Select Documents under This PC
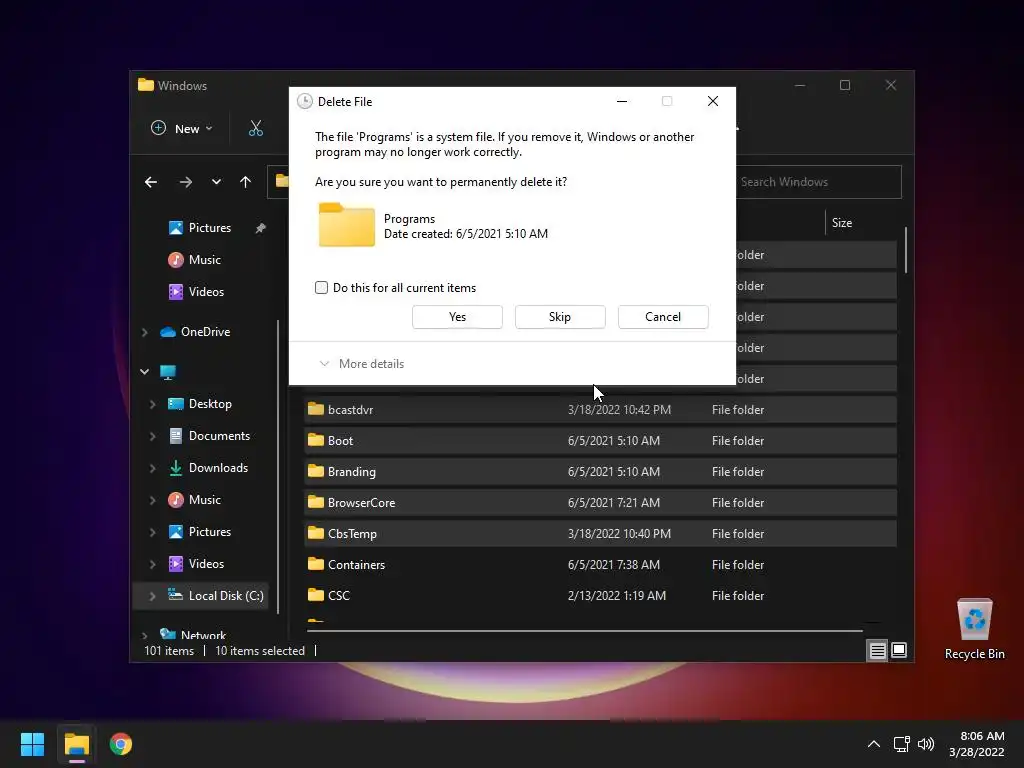Viewport: 1024px width, 768px height. 209,436
